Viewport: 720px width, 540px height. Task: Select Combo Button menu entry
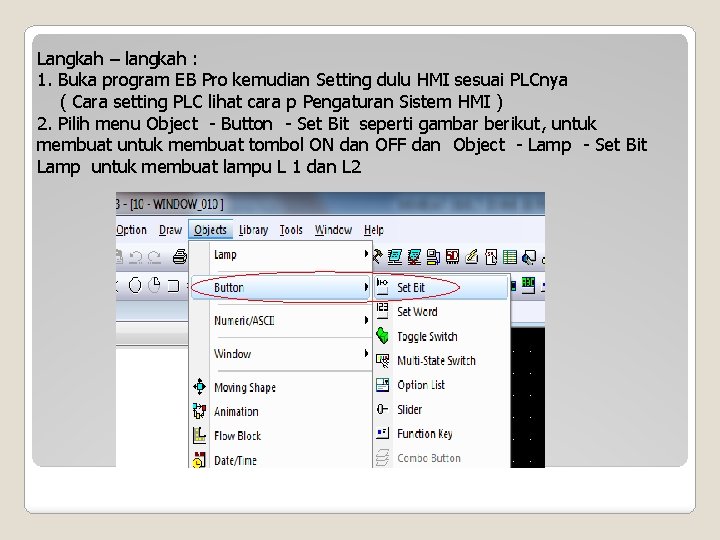pos(441,458)
